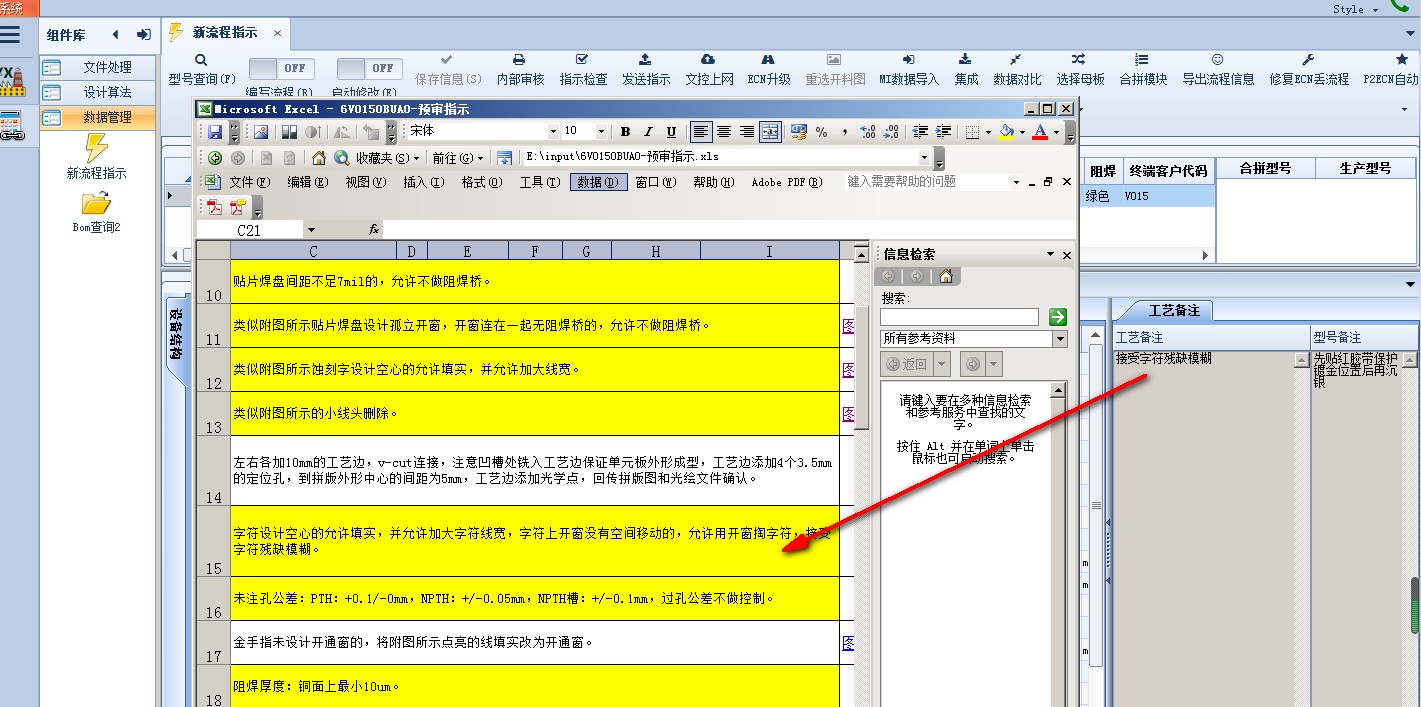
Task: Click the 修复ECN丢流程 wrench icon
Action: tap(1307, 60)
